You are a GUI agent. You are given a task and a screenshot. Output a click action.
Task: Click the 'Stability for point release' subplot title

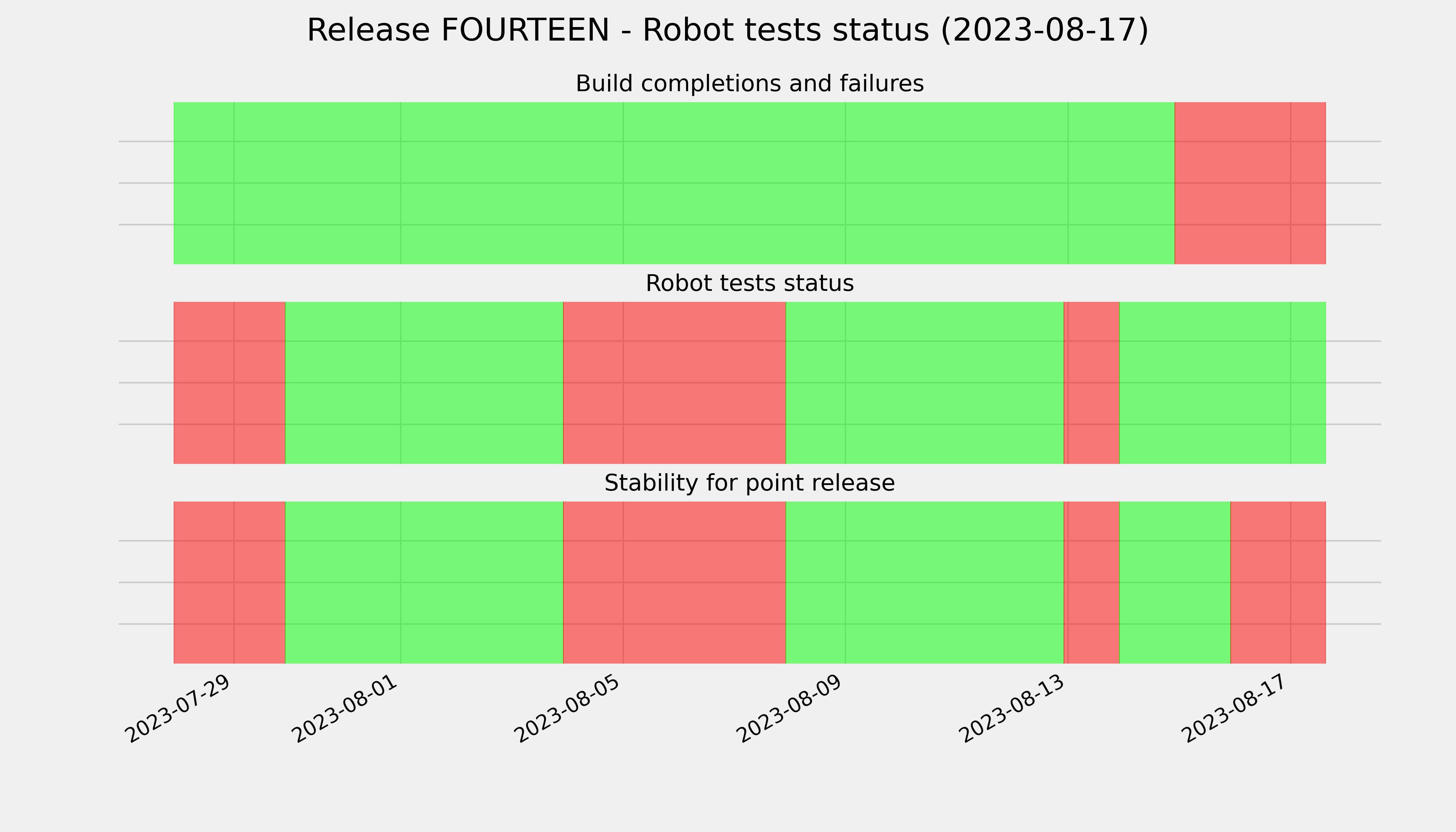coord(749,484)
